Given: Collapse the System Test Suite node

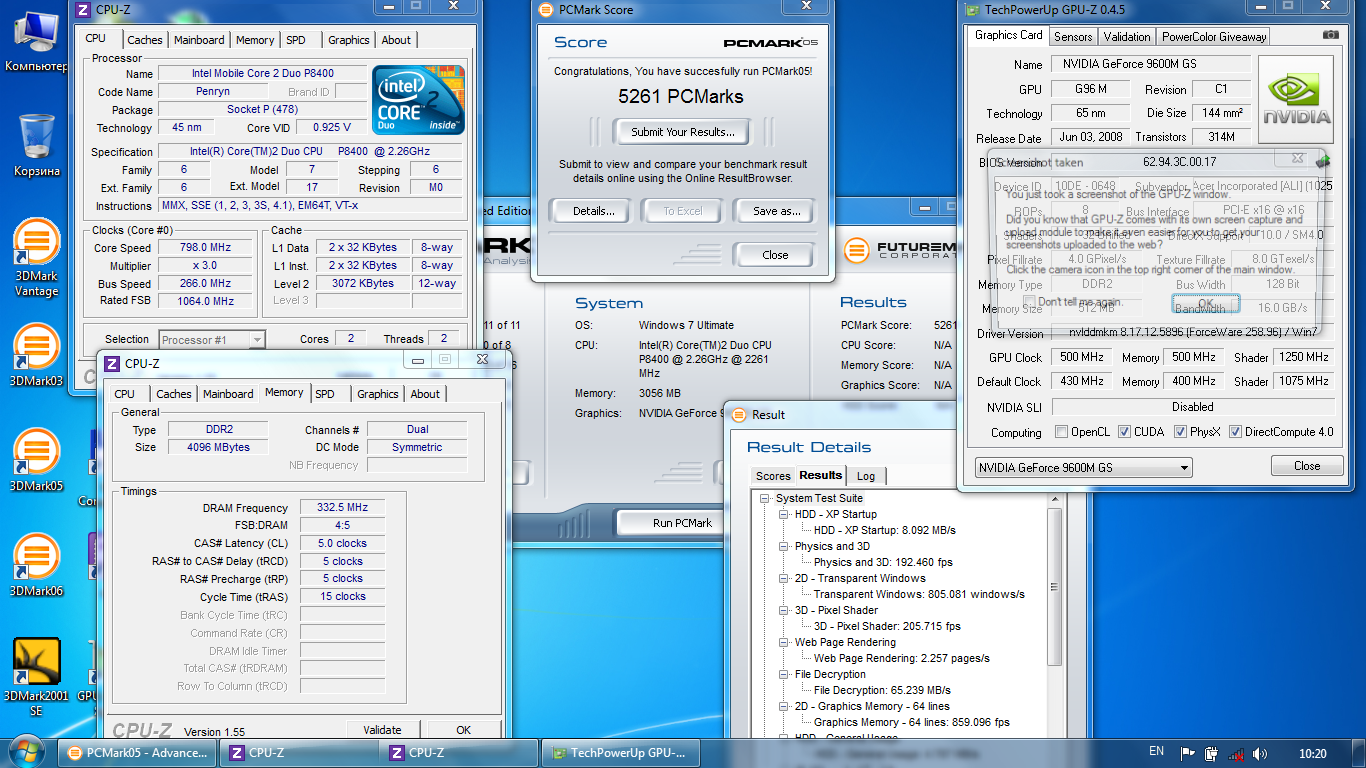Looking at the screenshot, I should coord(765,498).
